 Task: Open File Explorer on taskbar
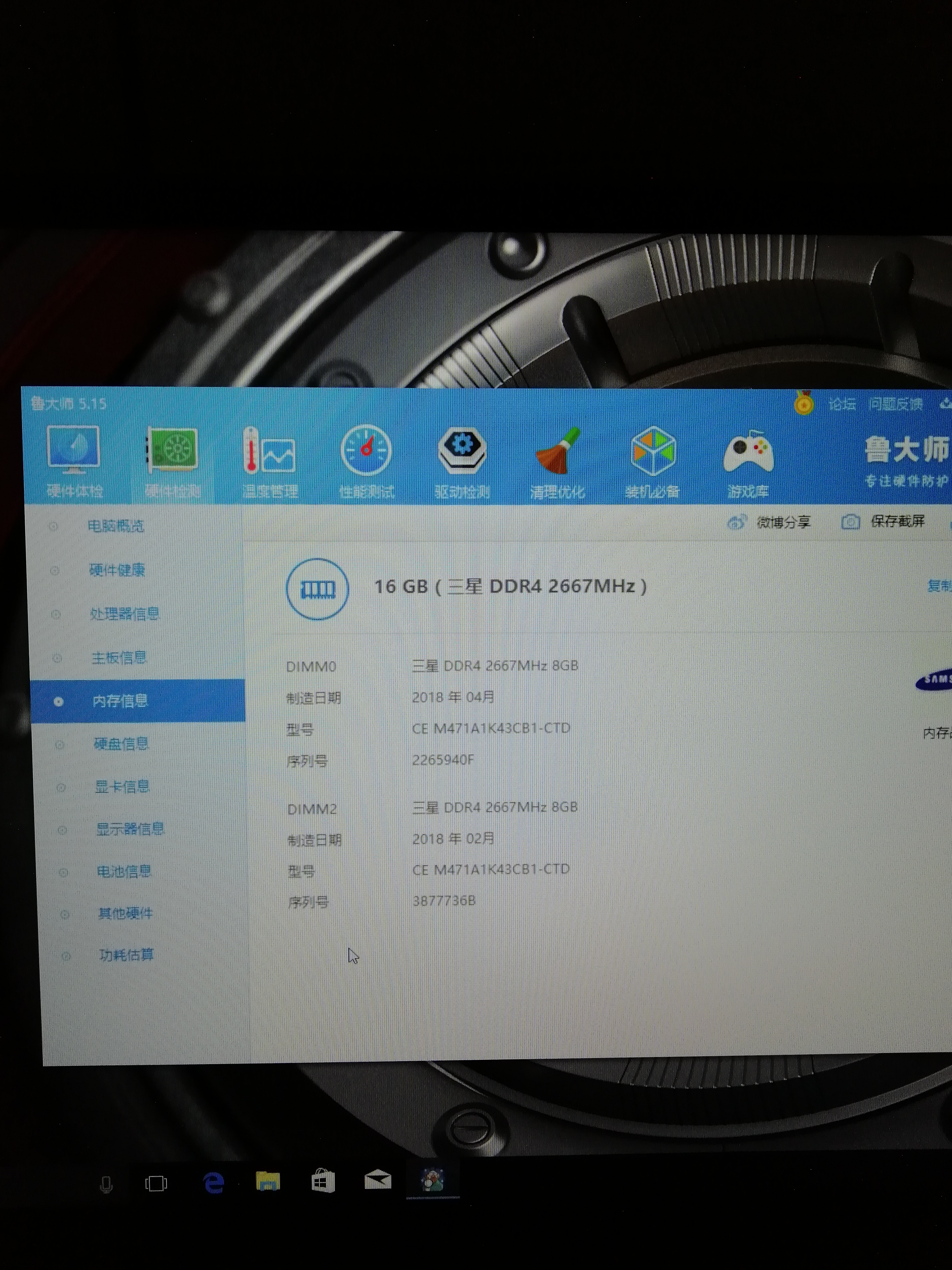(267, 1182)
